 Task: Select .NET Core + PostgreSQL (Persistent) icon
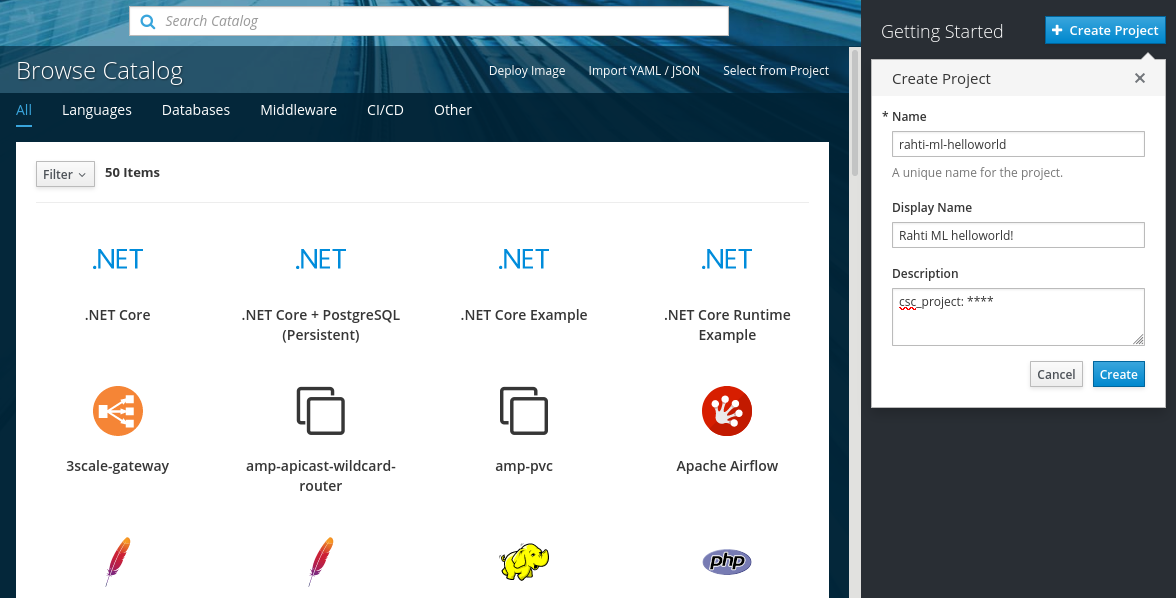coord(321,260)
